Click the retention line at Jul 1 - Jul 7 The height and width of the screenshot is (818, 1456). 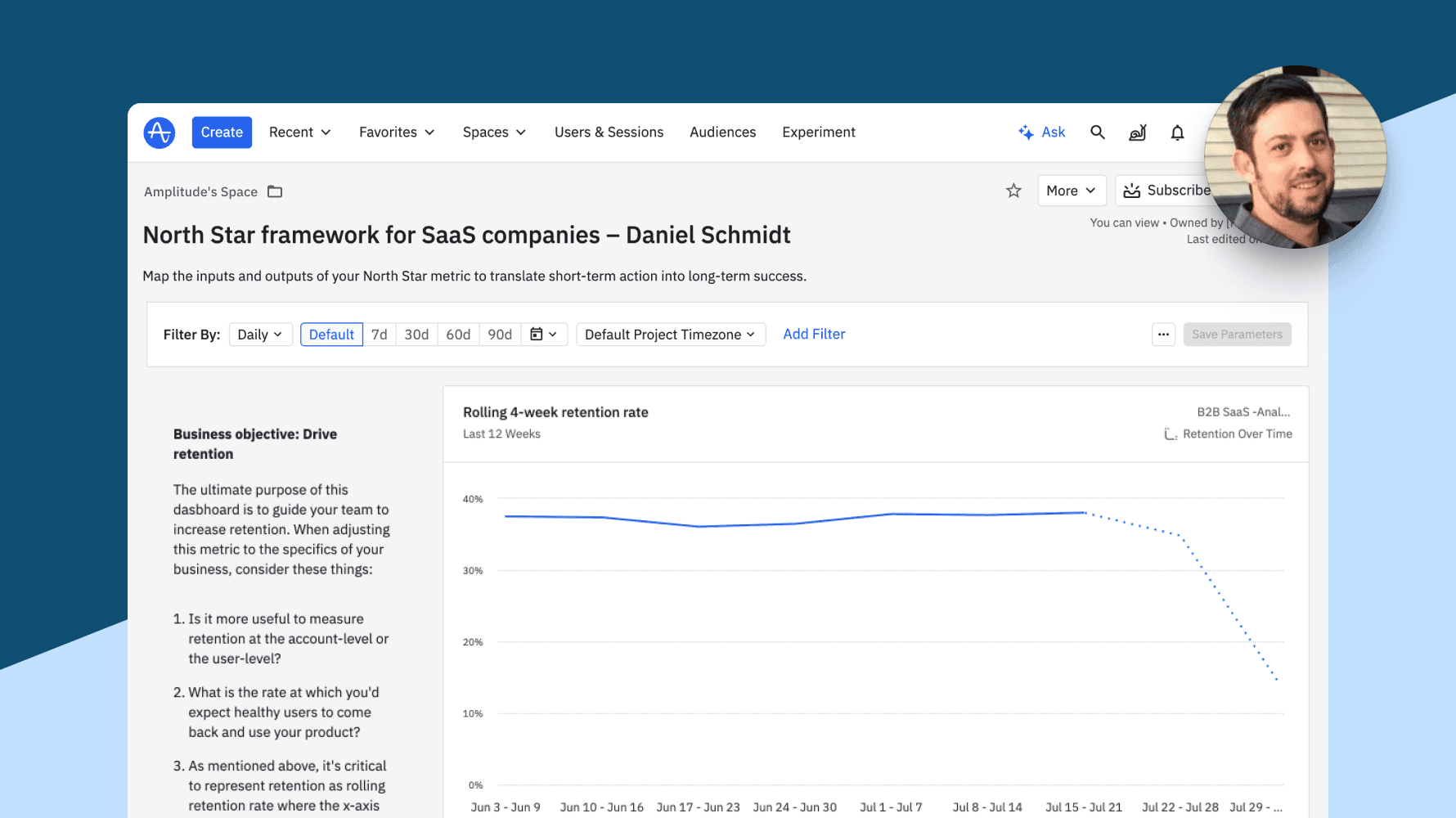(891, 515)
